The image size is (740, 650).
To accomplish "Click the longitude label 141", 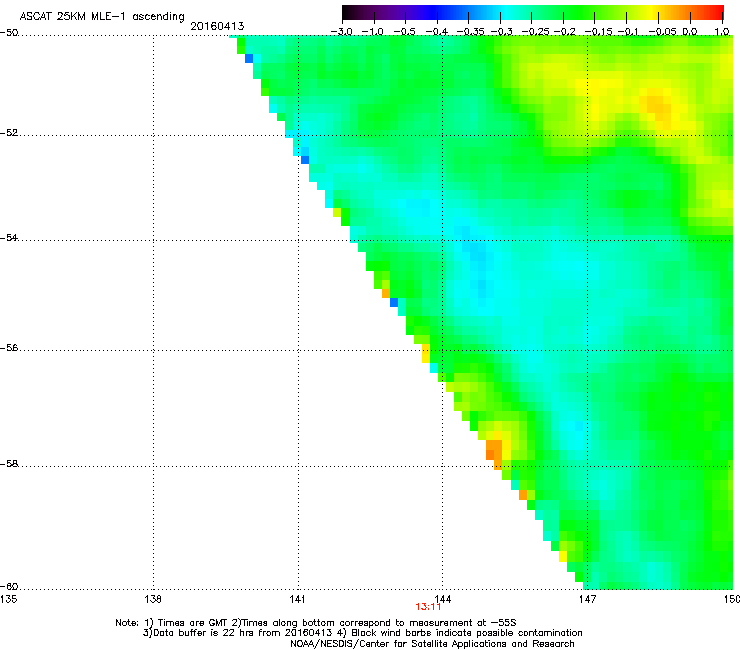I will 297,599.
